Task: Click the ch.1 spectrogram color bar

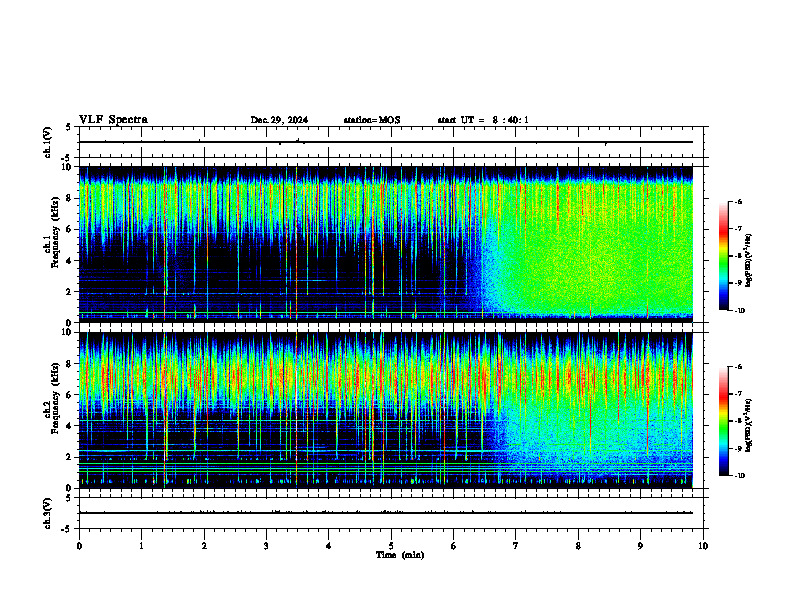Action: pyautogui.click(x=724, y=256)
